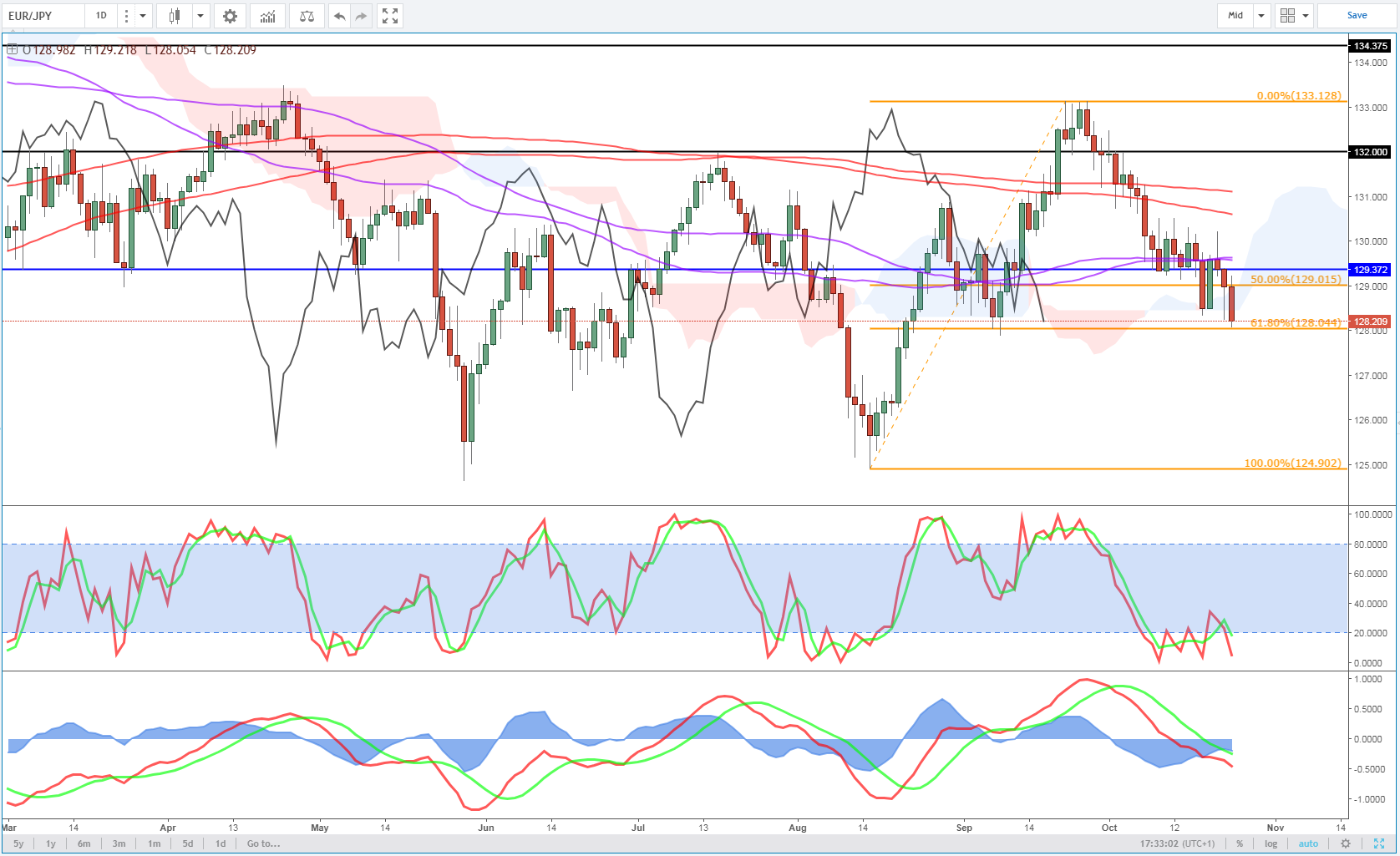Expand the time interval dropdown arrow
This screenshot has height=856, width=1400.
143,16
